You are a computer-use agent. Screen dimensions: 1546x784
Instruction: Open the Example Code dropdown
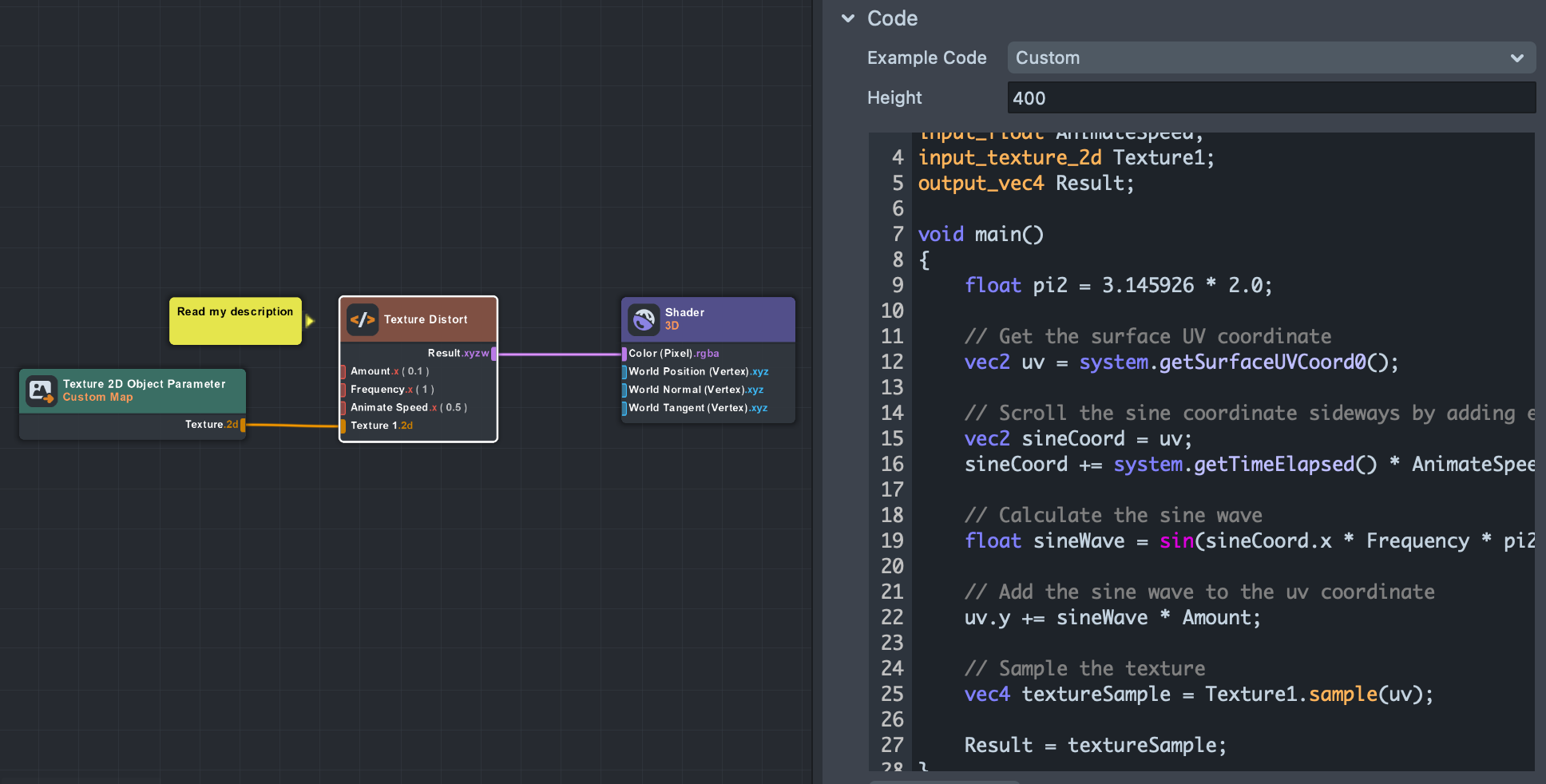point(1270,58)
